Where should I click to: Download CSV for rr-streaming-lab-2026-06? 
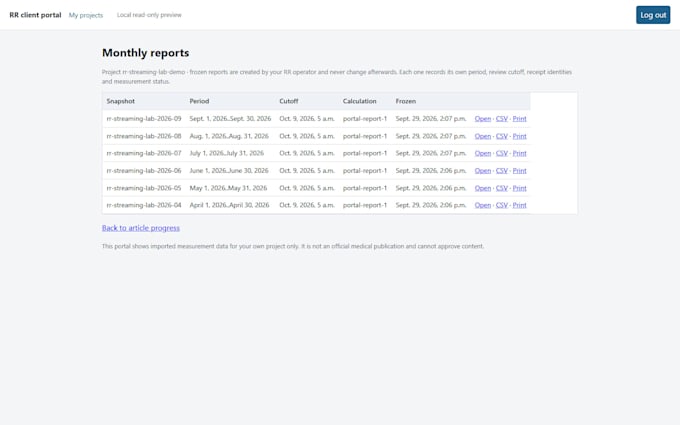(x=502, y=170)
